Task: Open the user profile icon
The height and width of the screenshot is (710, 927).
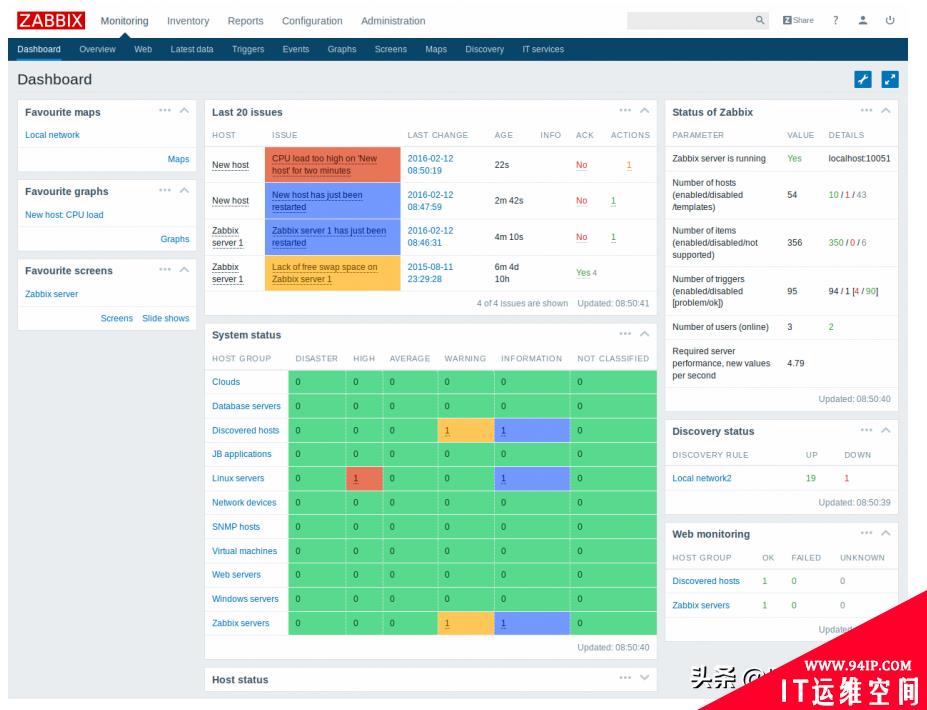Action: coord(863,20)
